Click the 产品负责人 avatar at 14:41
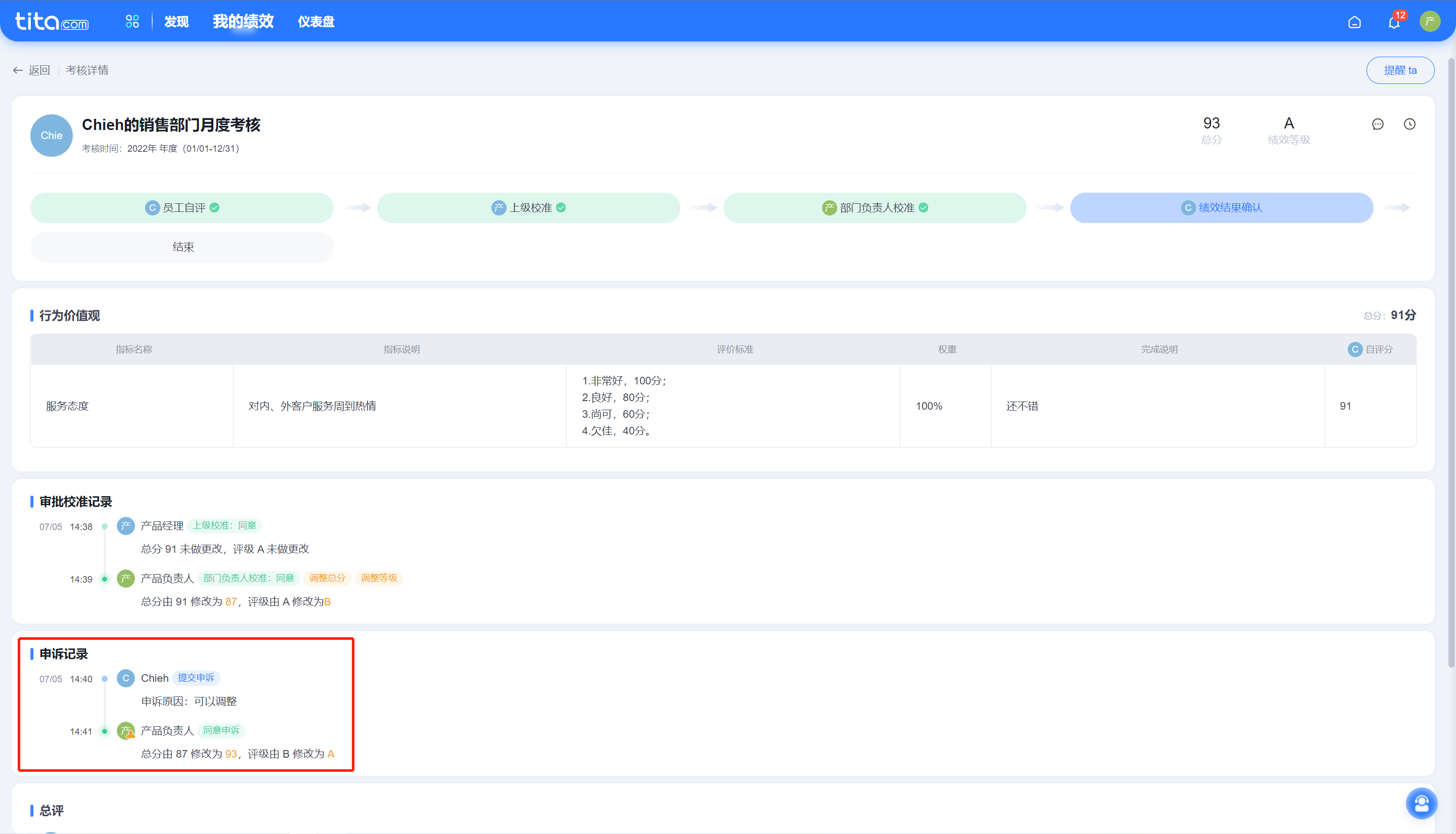 (x=125, y=731)
